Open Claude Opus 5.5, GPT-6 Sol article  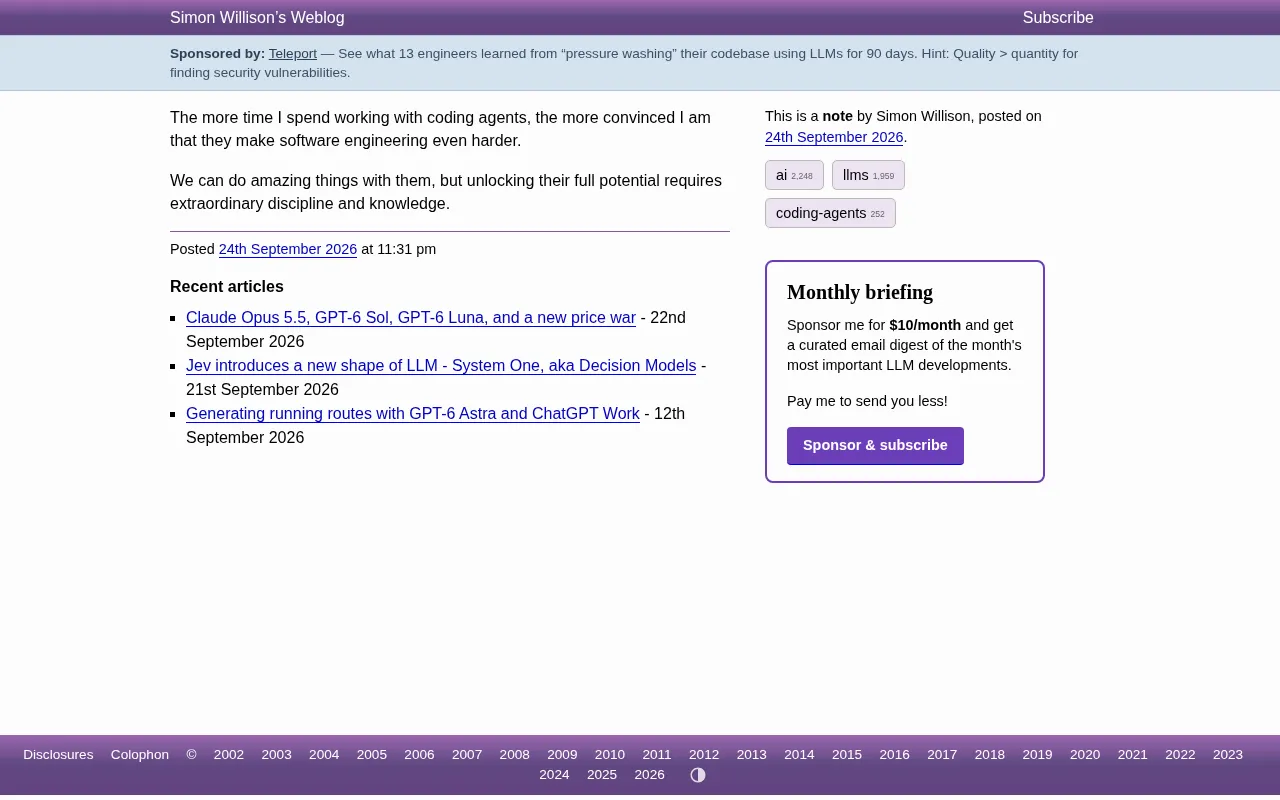tap(411, 318)
